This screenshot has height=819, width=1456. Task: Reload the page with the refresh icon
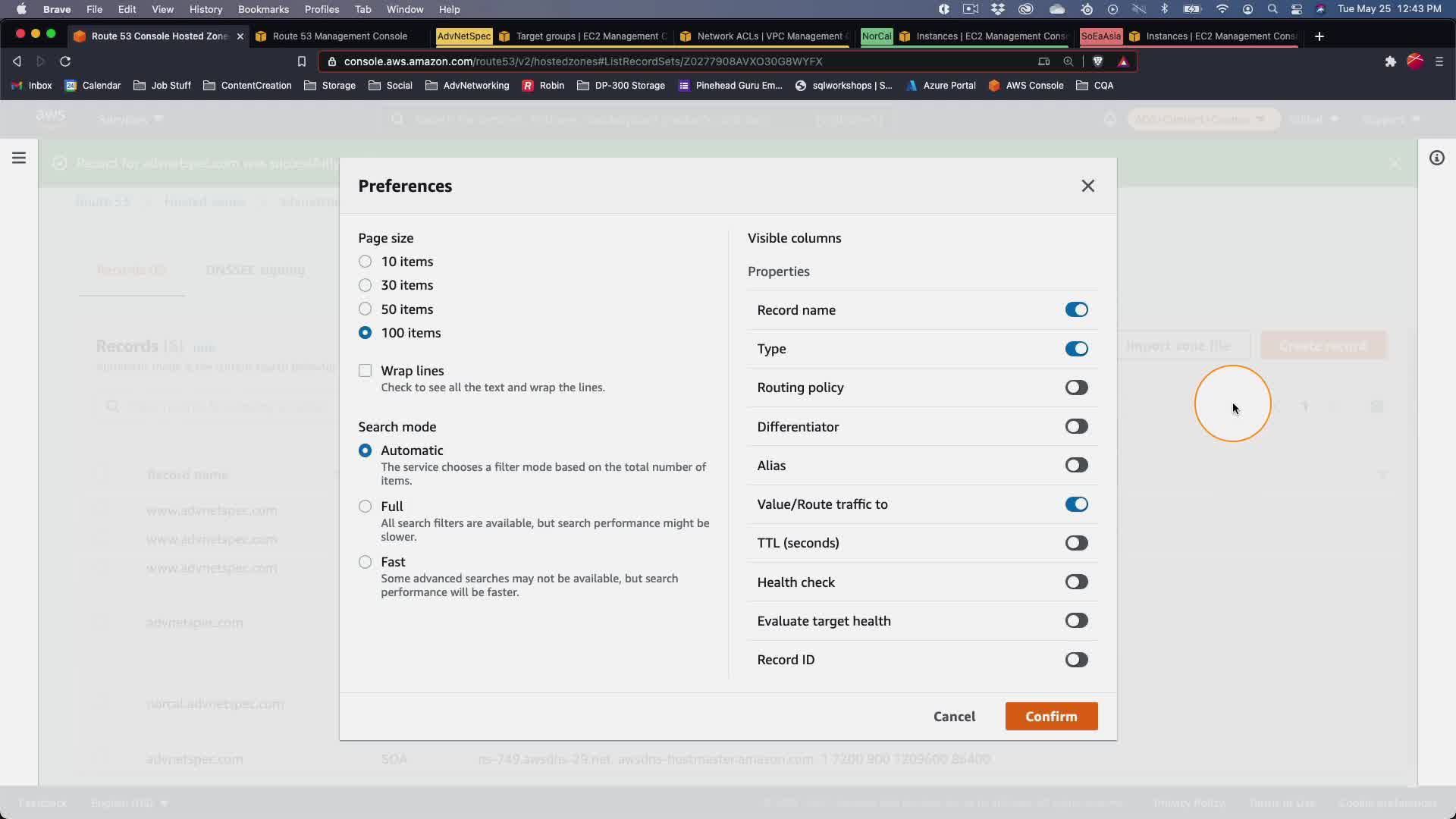65,61
